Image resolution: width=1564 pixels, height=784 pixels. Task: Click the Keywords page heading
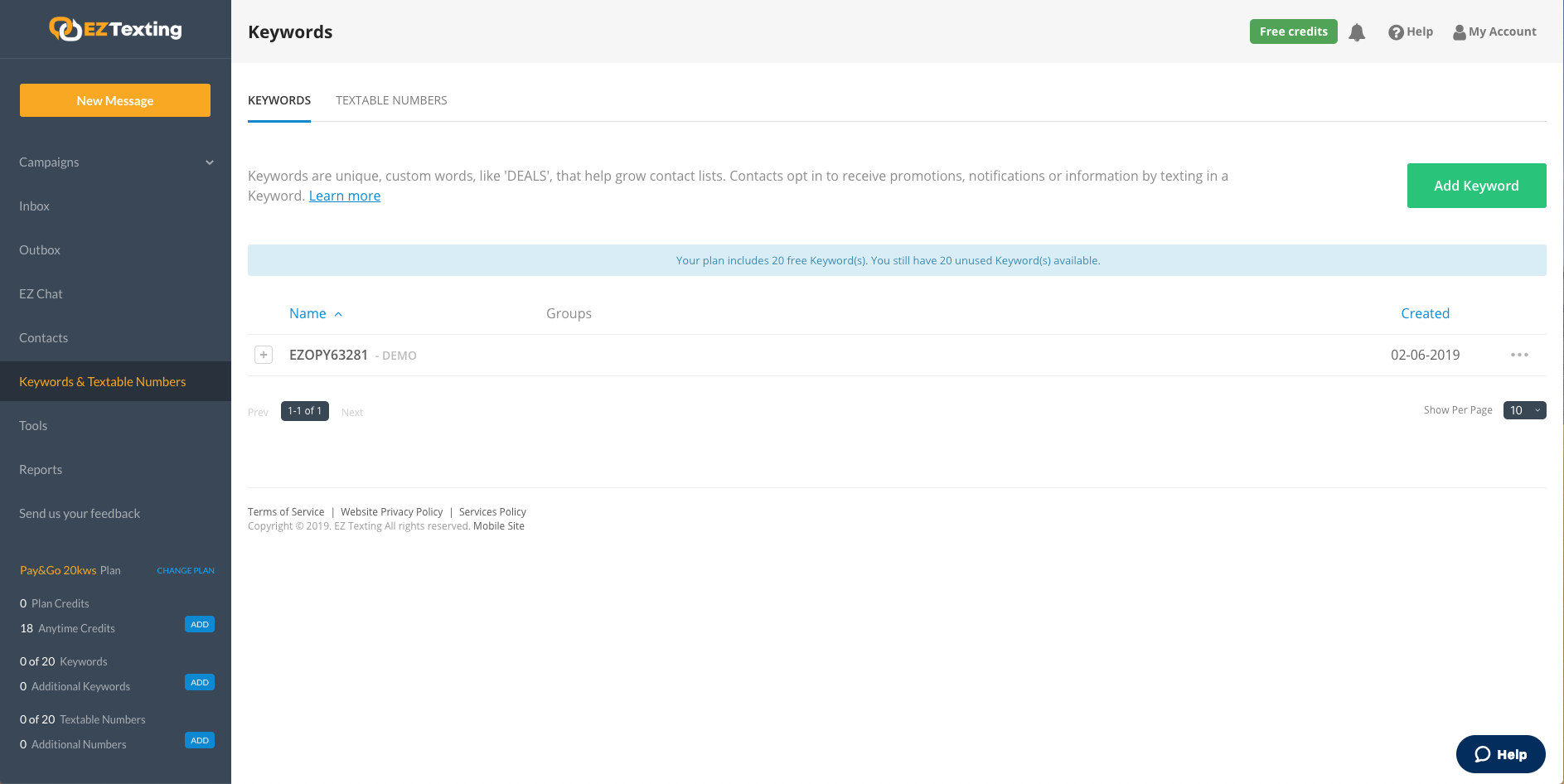tap(290, 32)
